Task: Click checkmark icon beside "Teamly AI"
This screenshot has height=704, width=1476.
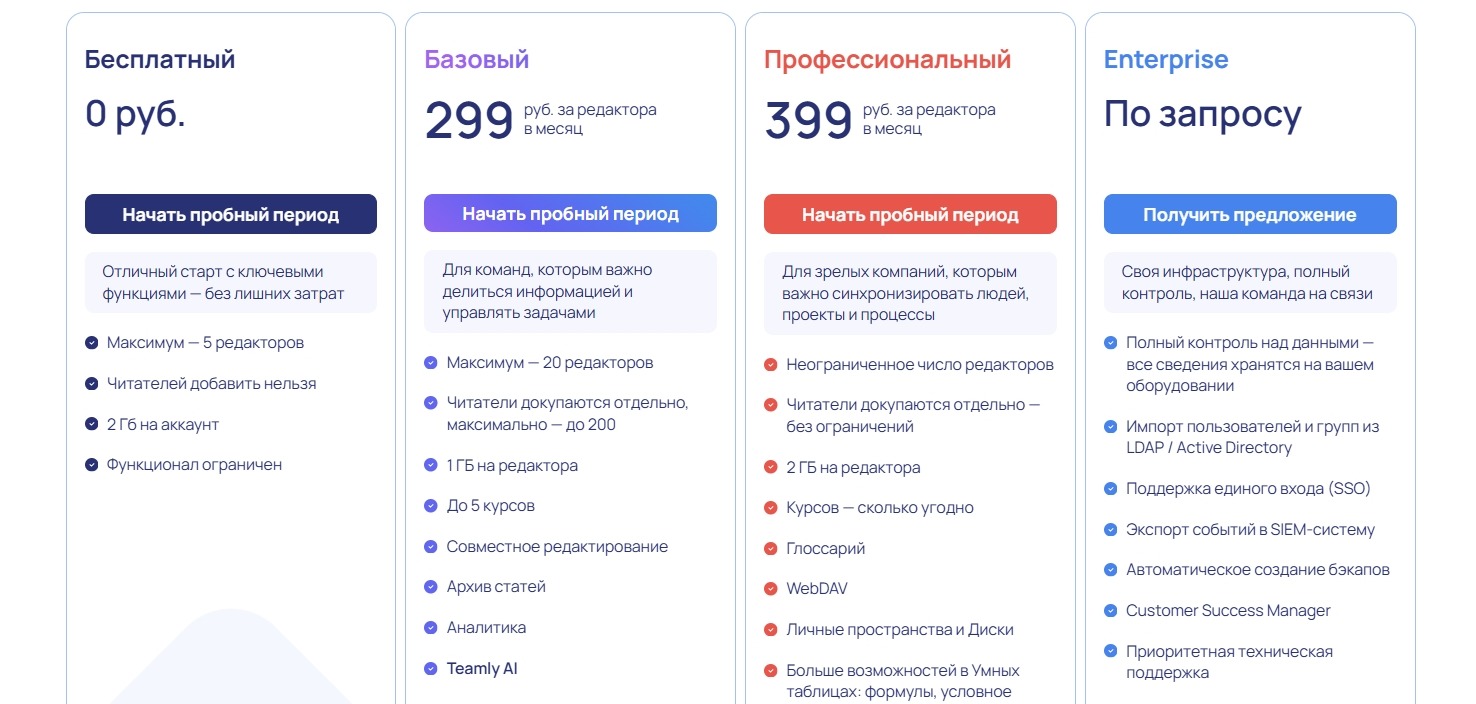Action: point(431,668)
